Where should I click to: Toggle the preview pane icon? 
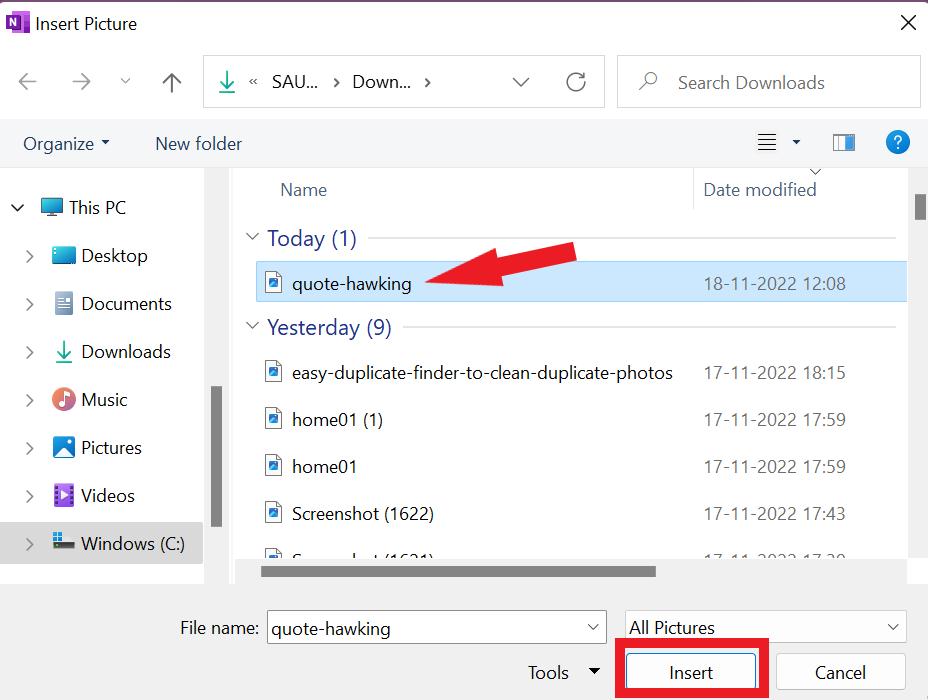tap(844, 143)
